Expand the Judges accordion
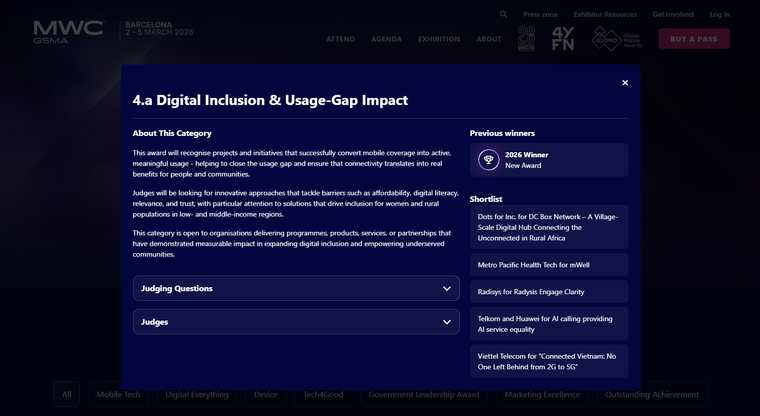The width and height of the screenshot is (760, 416). pos(296,322)
